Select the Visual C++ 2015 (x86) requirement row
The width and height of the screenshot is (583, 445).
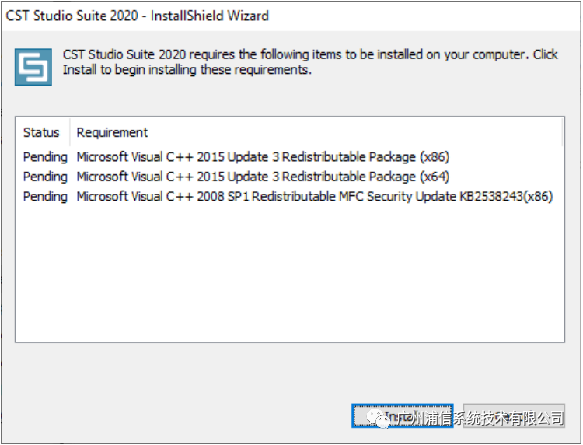290,157
